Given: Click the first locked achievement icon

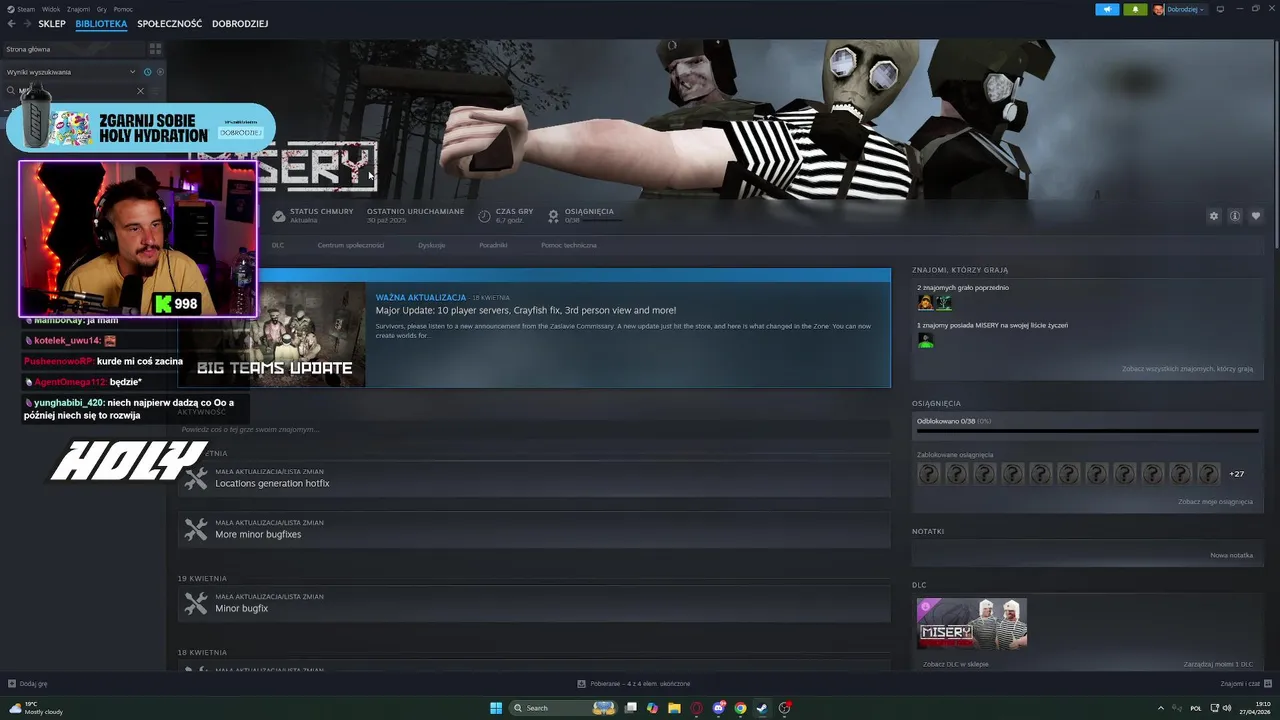Looking at the screenshot, I should [929, 474].
